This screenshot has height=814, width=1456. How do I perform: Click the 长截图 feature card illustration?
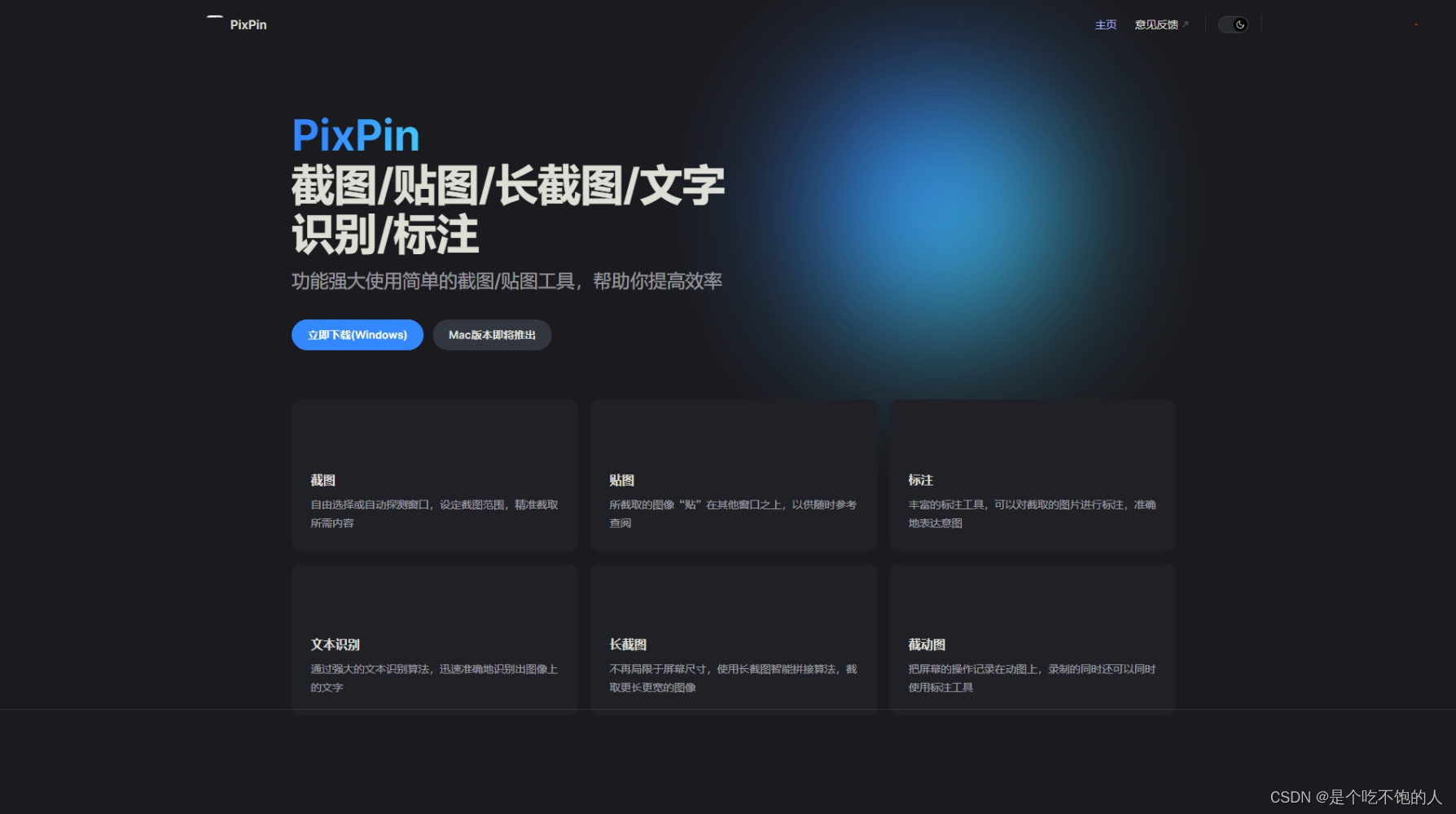(733, 599)
